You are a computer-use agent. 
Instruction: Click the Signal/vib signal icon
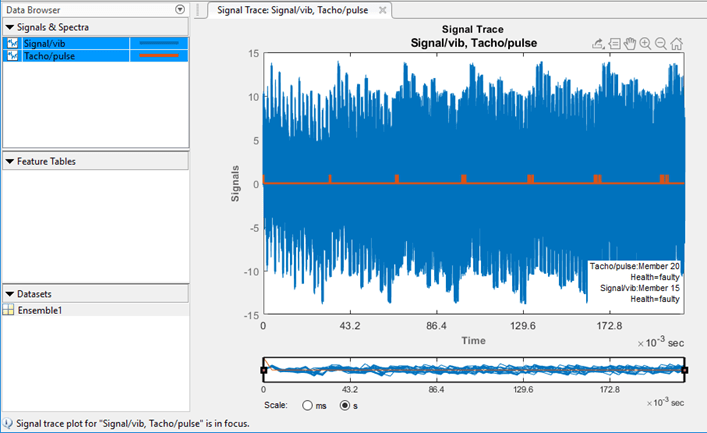(x=13, y=43)
